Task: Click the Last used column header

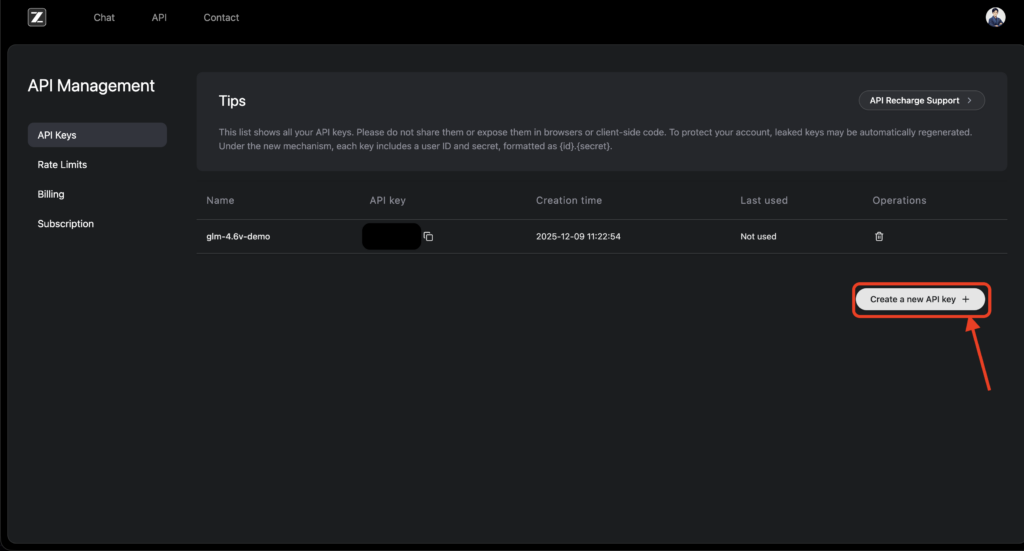Action: point(764,201)
